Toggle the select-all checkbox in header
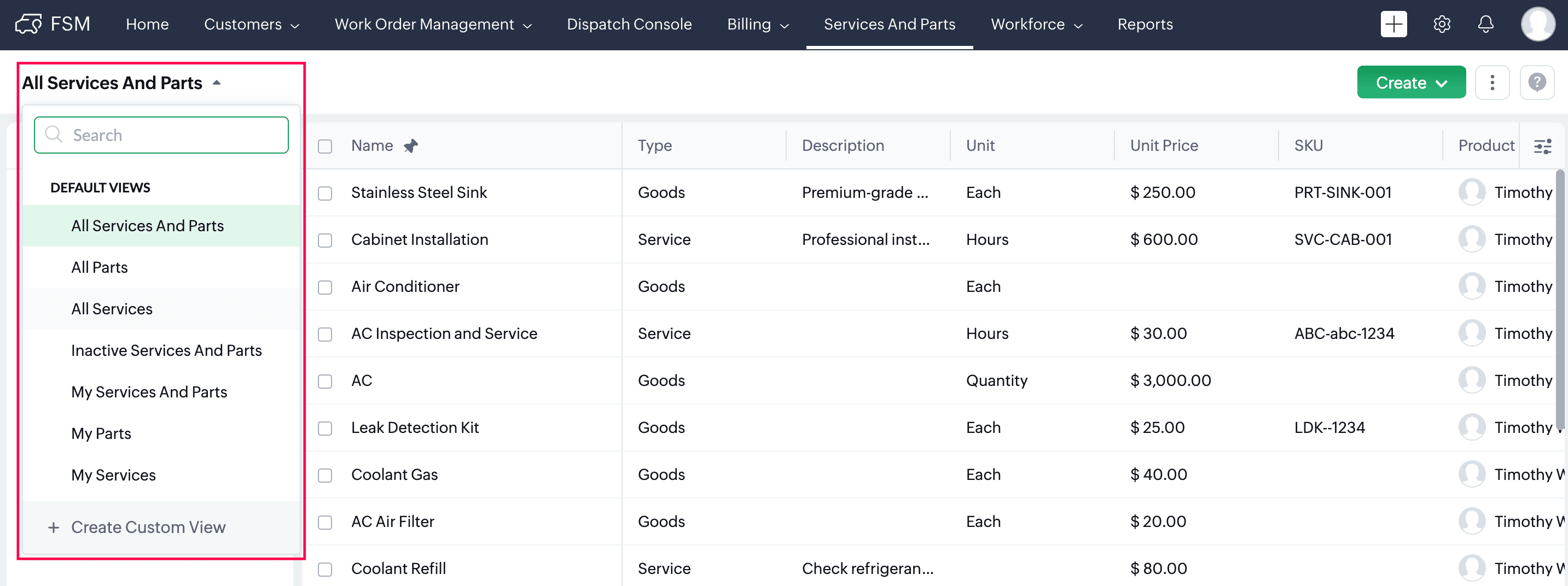1568x586 pixels. point(325,146)
